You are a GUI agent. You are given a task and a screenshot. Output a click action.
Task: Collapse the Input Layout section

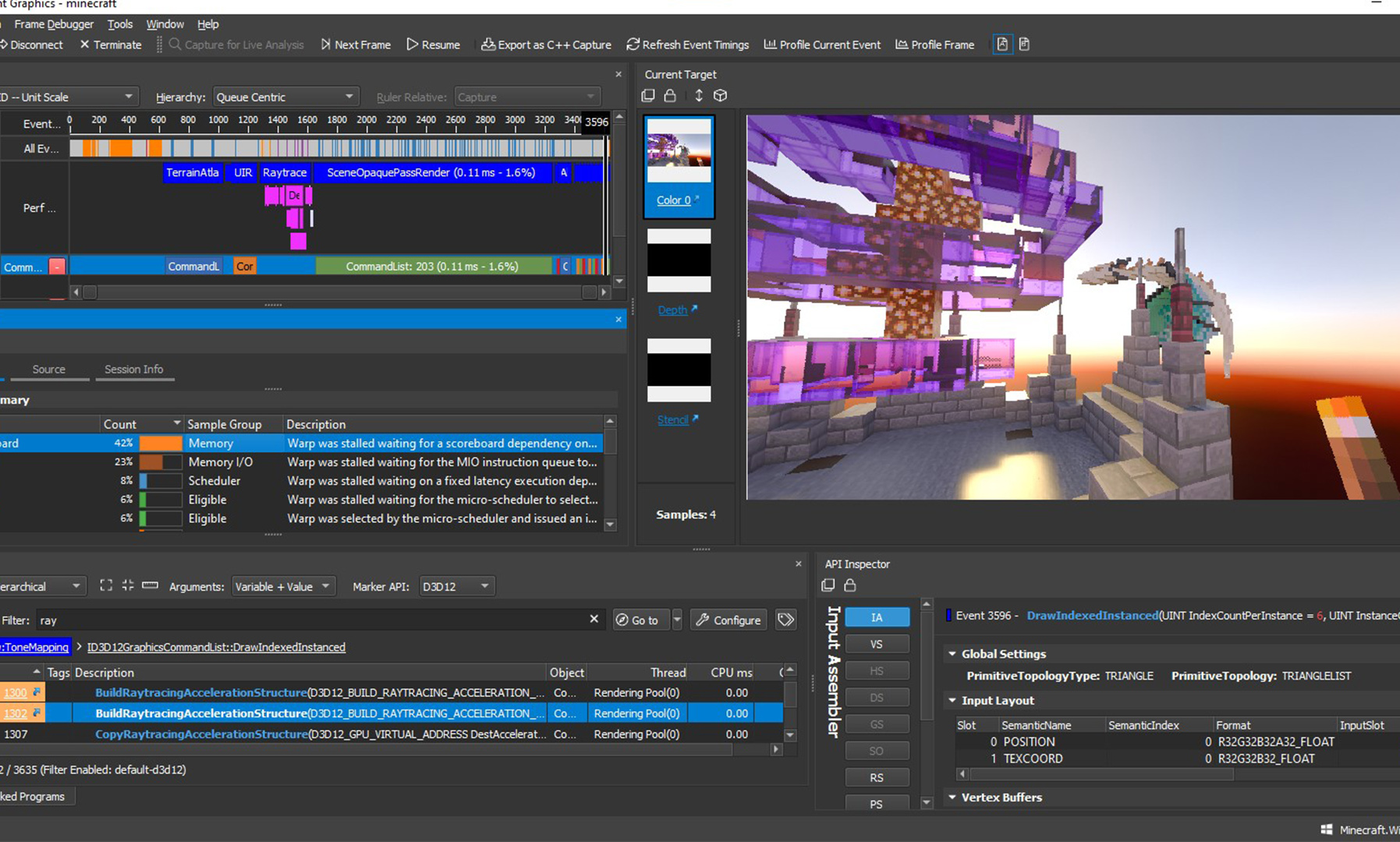pos(952,700)
